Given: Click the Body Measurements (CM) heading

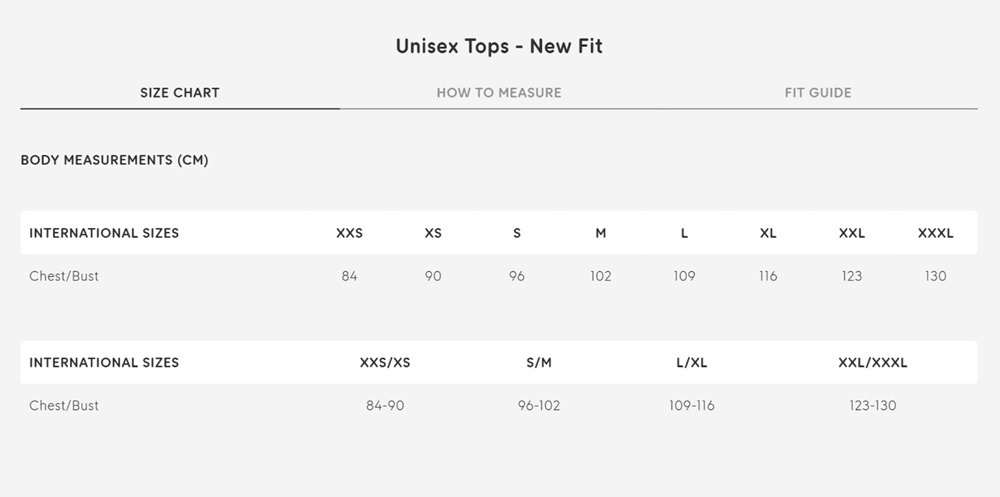Looking at the screenshot, I should [114, 160].
